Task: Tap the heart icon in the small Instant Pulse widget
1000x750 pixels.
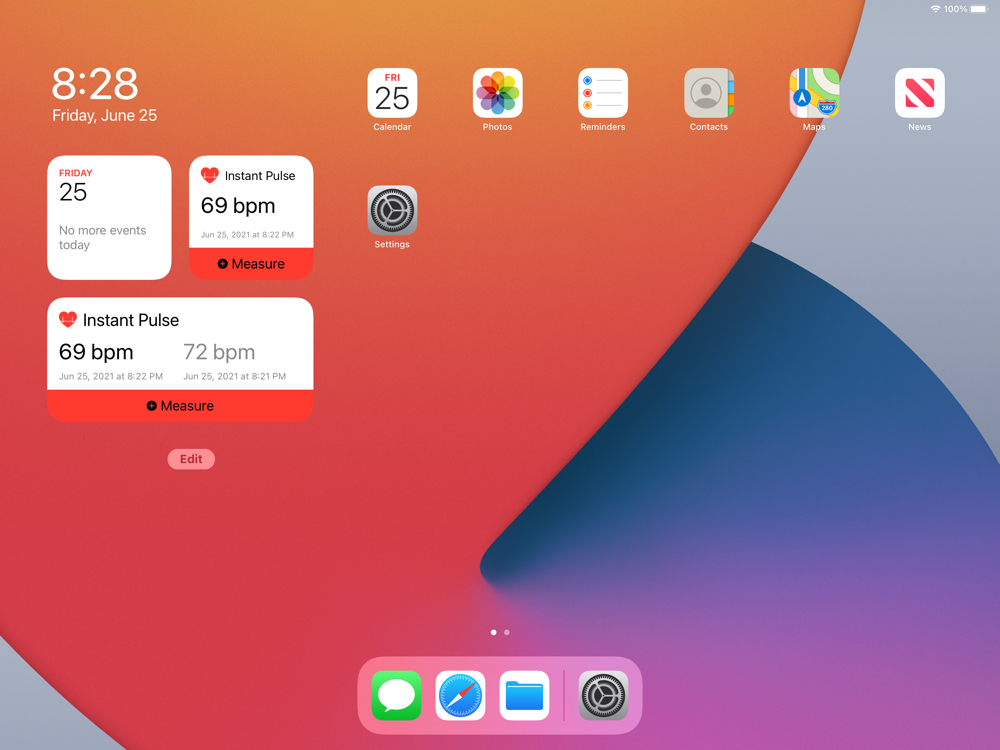Action: pos(210,175)
